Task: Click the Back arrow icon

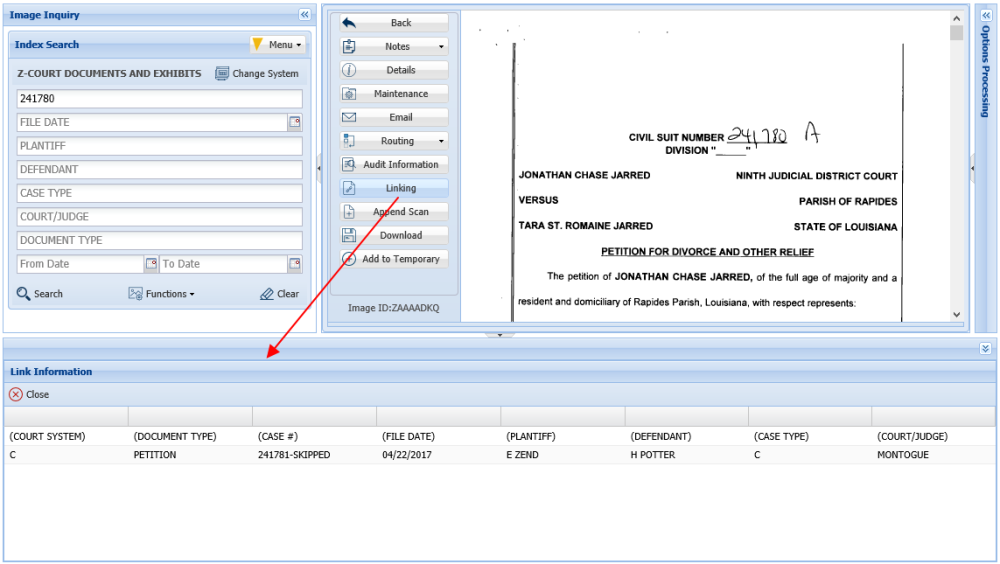Action: tap(349, 23)
